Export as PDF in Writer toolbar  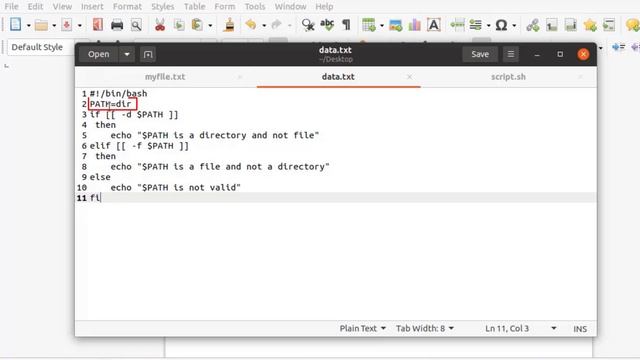[98, 25]
